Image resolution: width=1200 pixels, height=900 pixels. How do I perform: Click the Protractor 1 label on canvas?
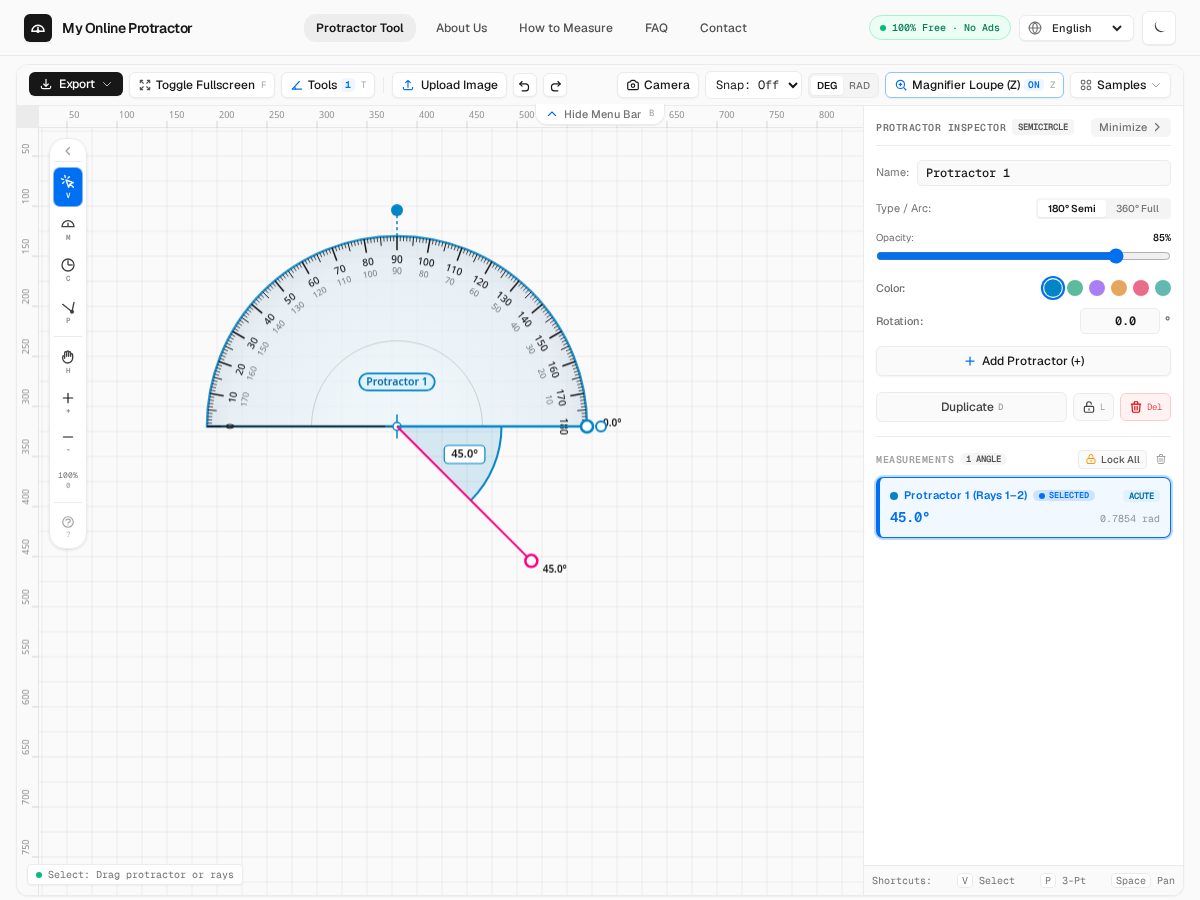(x=397, y=382)
